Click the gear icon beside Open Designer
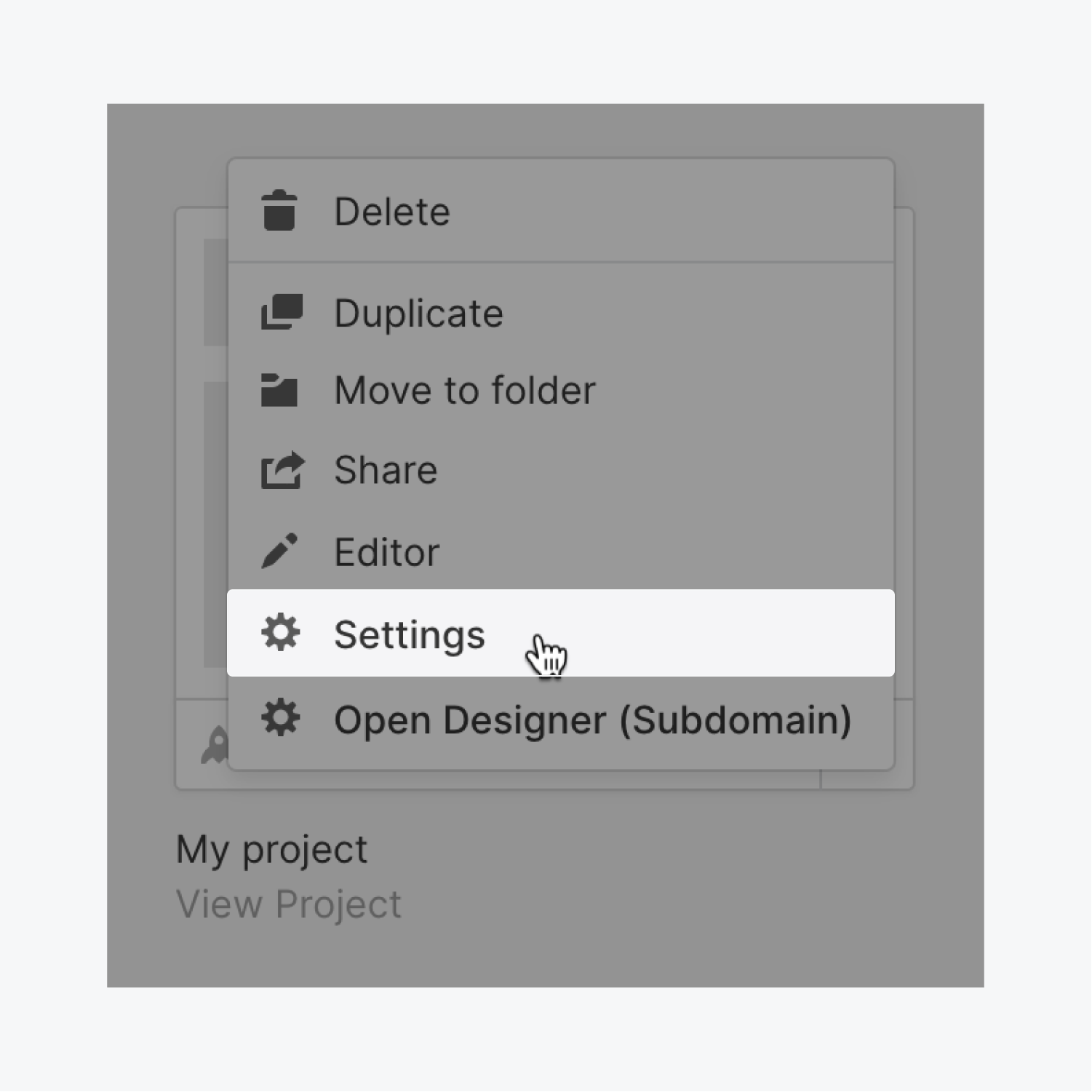 (x=281, y=718)
